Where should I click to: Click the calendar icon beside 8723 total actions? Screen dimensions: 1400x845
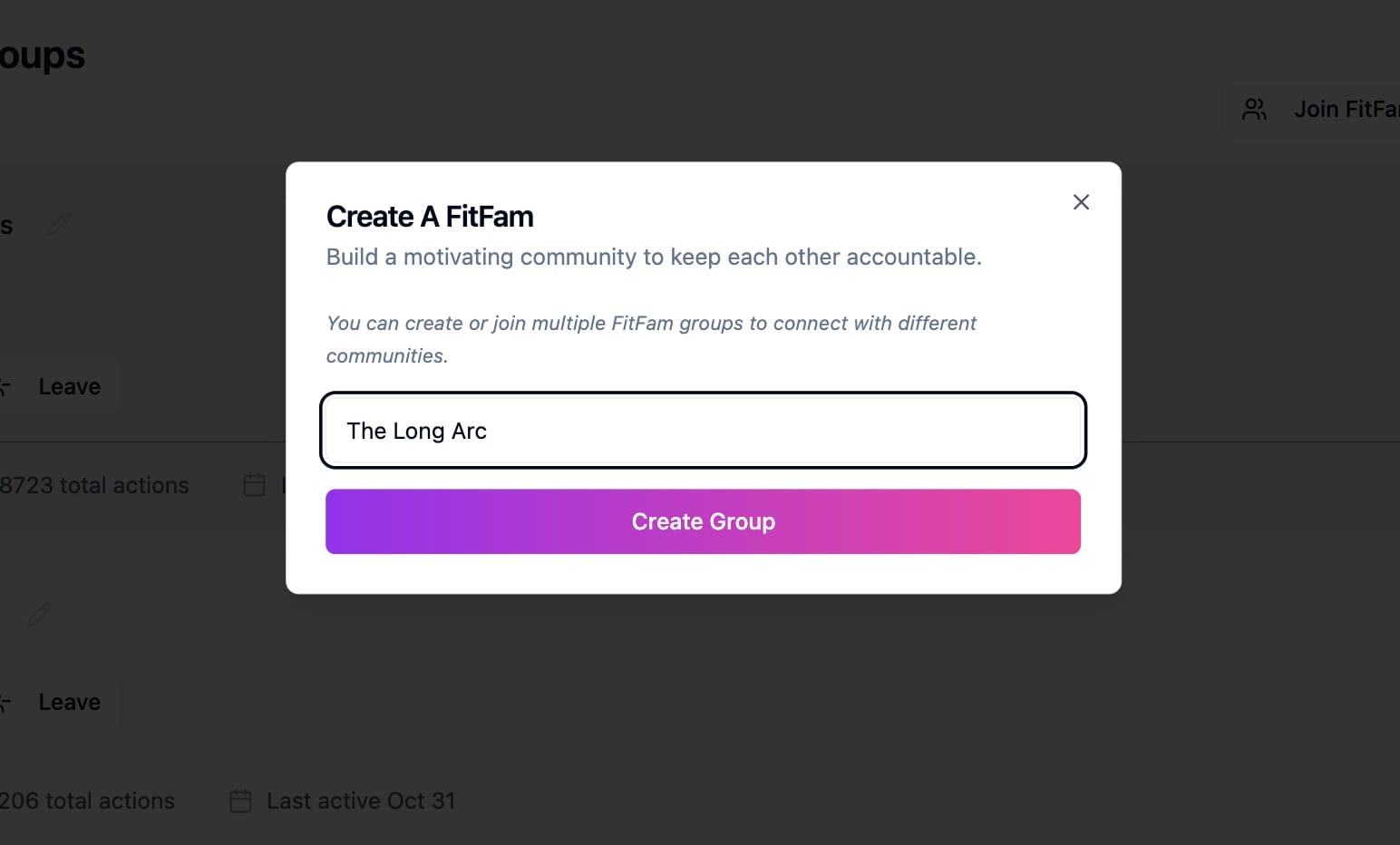click(x=255, y=485)
